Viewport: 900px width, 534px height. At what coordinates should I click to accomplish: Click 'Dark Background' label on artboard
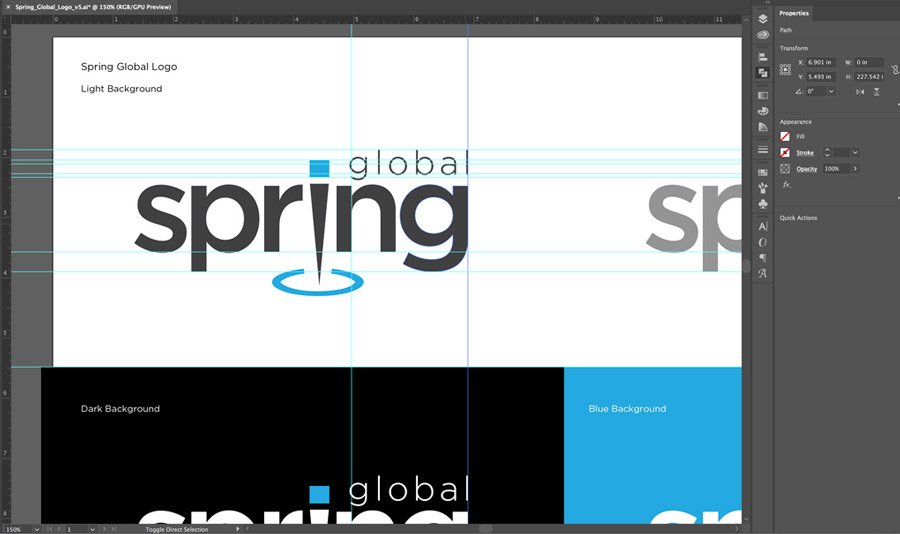(121, 409)
